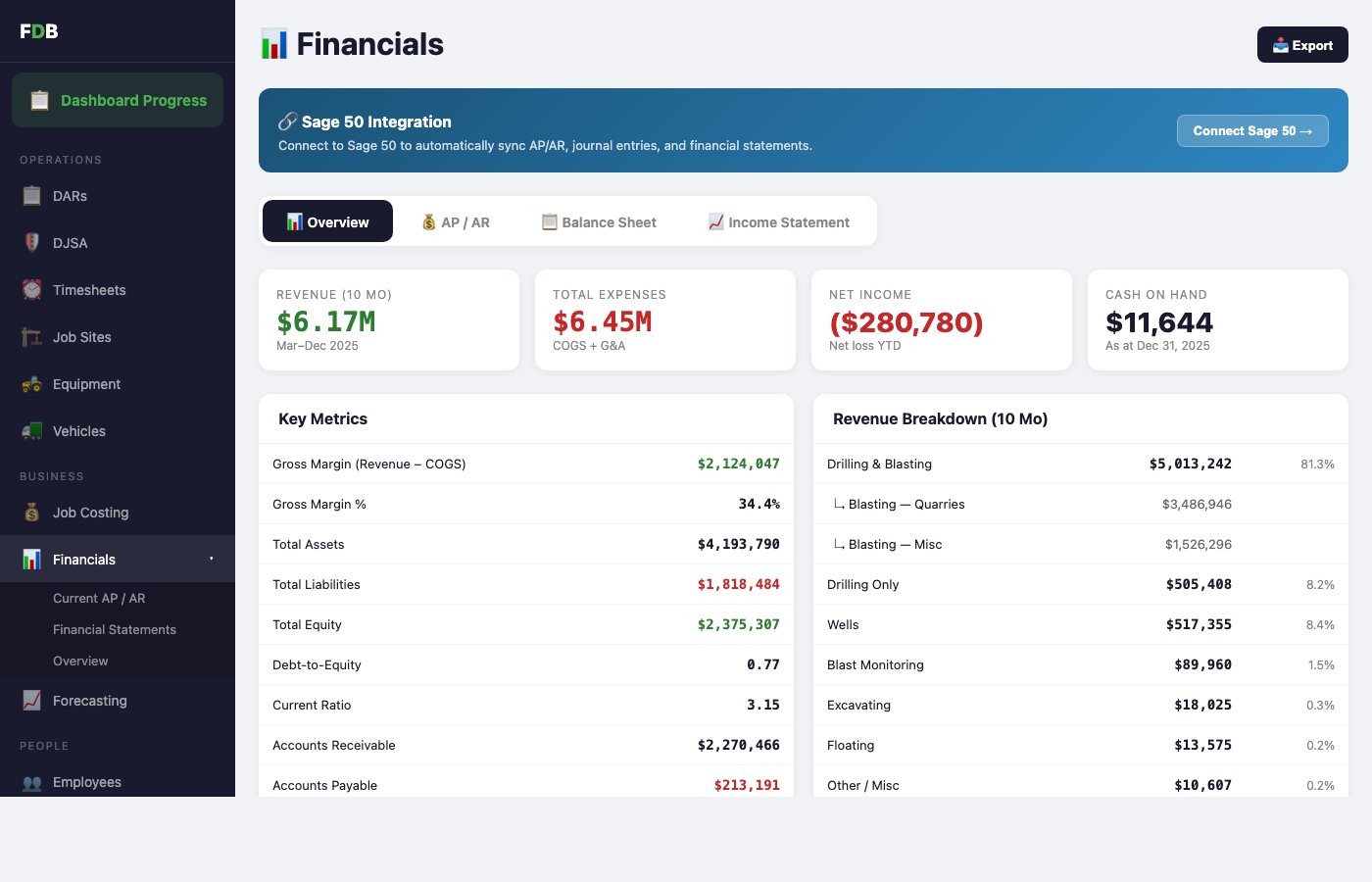This screenshot has height=882, width=1372.
Task: Open the Timesheets icon in the sidebar
Action: 31,290
